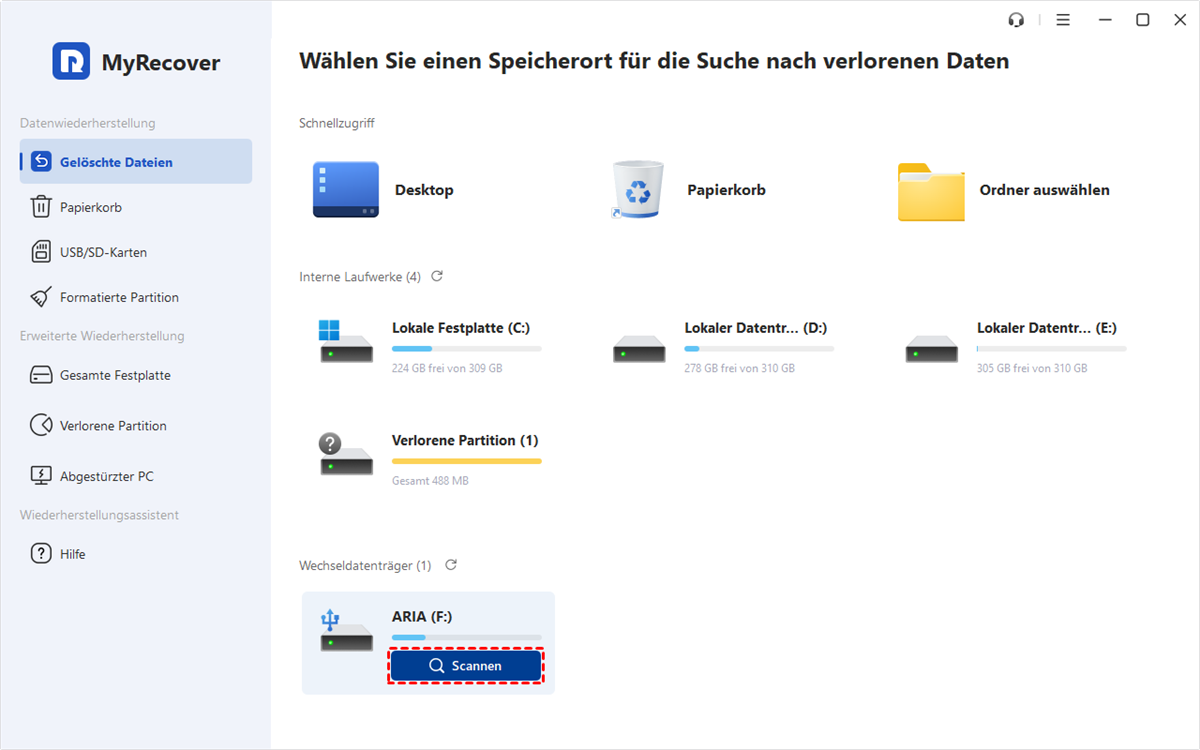Click the C: drive usage bar
This screenshot has width=1200, height=750.
467,349
